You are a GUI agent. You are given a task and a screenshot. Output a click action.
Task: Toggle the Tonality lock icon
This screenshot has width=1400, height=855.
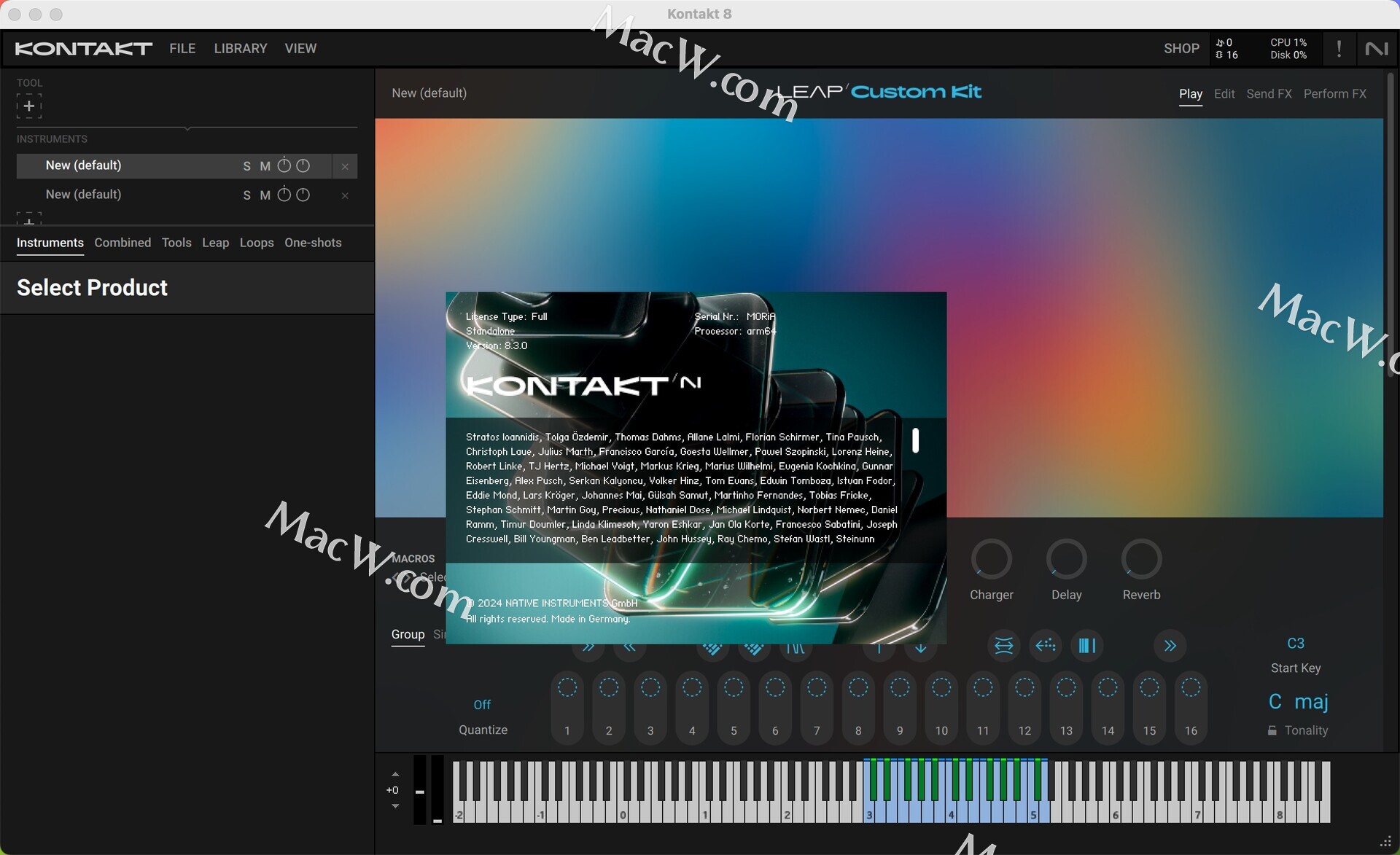(x=1272, y=730)
